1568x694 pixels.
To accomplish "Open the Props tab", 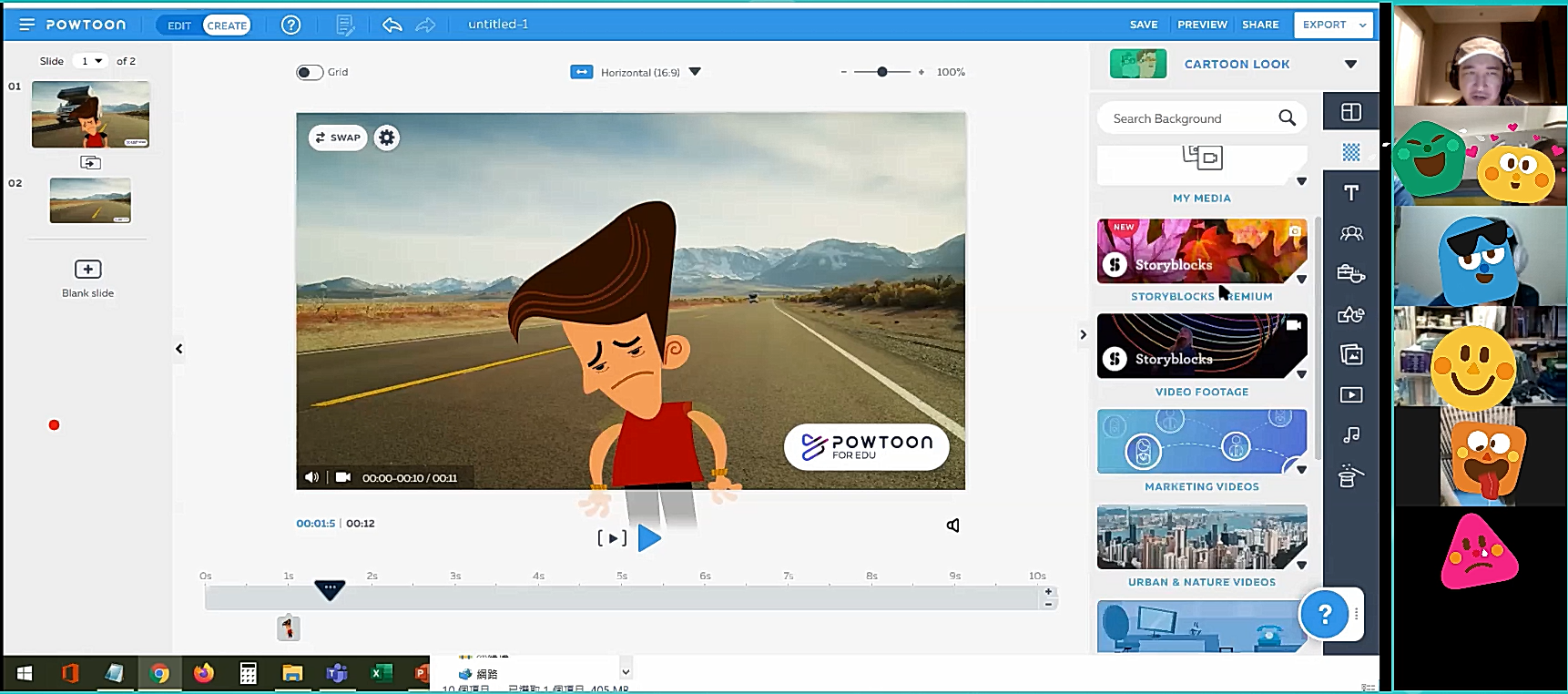I will [1351, 273].
